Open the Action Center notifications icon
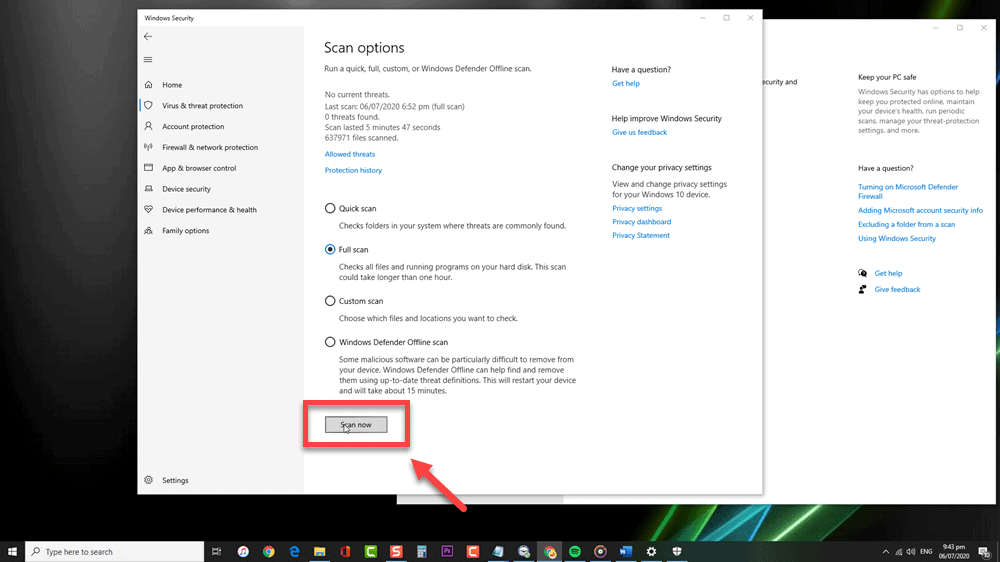Screen dimensions: 1000x562 pyautogui.click(x=985, y=552)
